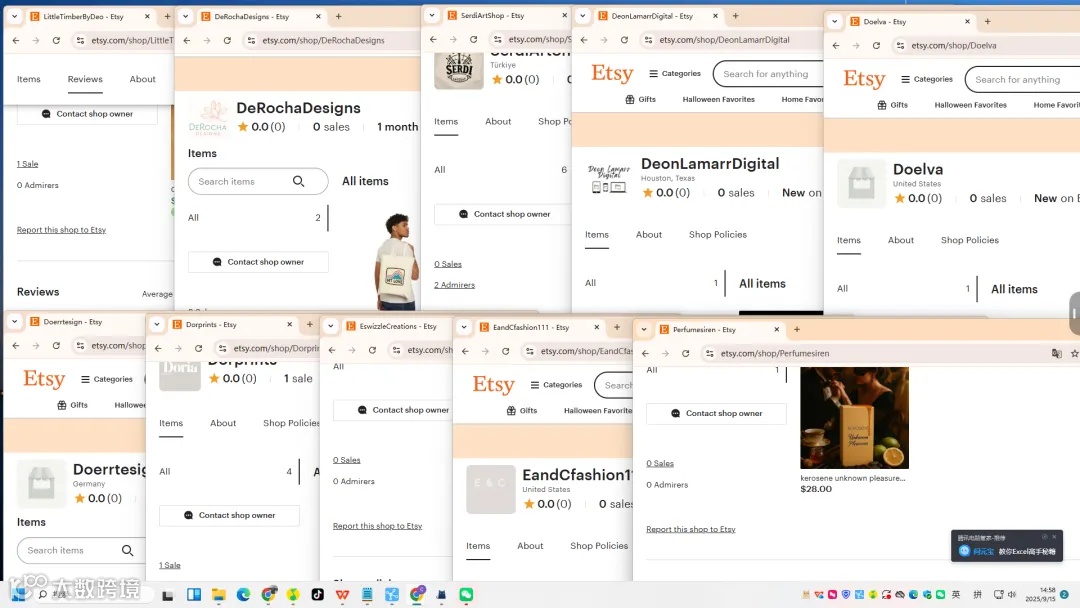Screen dimensions: 1080x608
Task: Click Search for anything box in Doelva window
Action: tap(1022, 79)
